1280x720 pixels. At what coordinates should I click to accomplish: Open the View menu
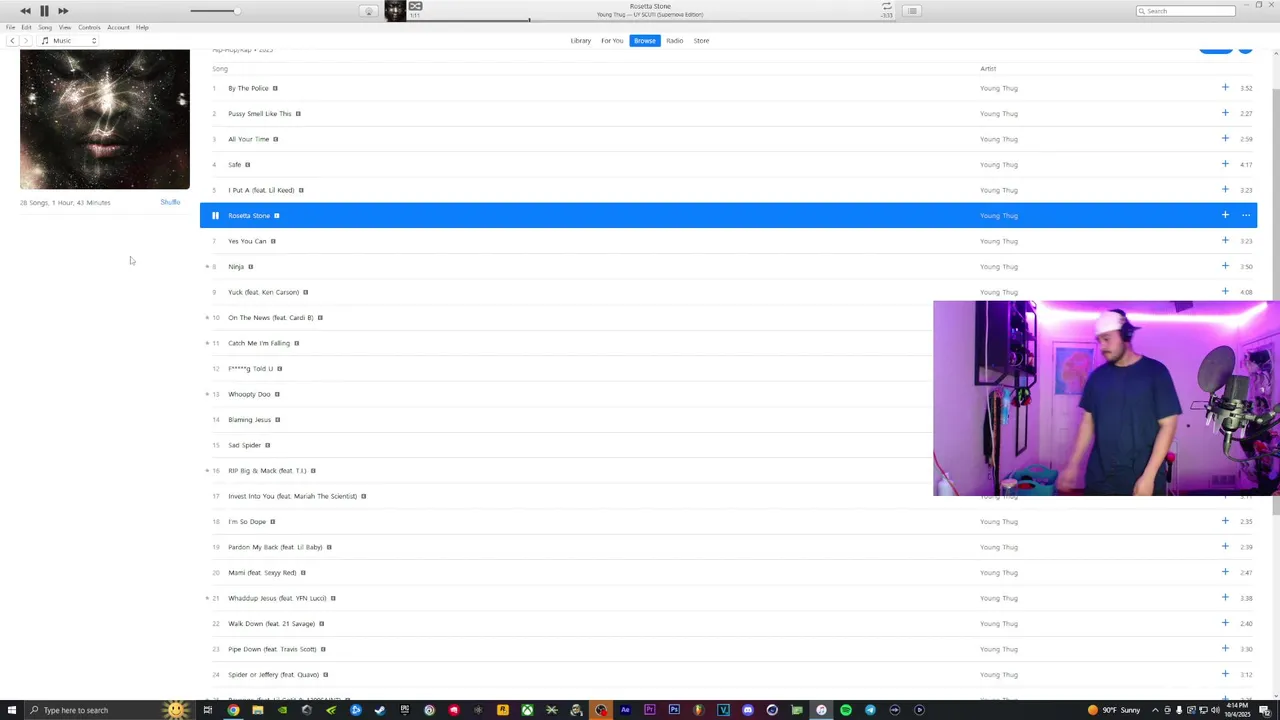point(65,27)
